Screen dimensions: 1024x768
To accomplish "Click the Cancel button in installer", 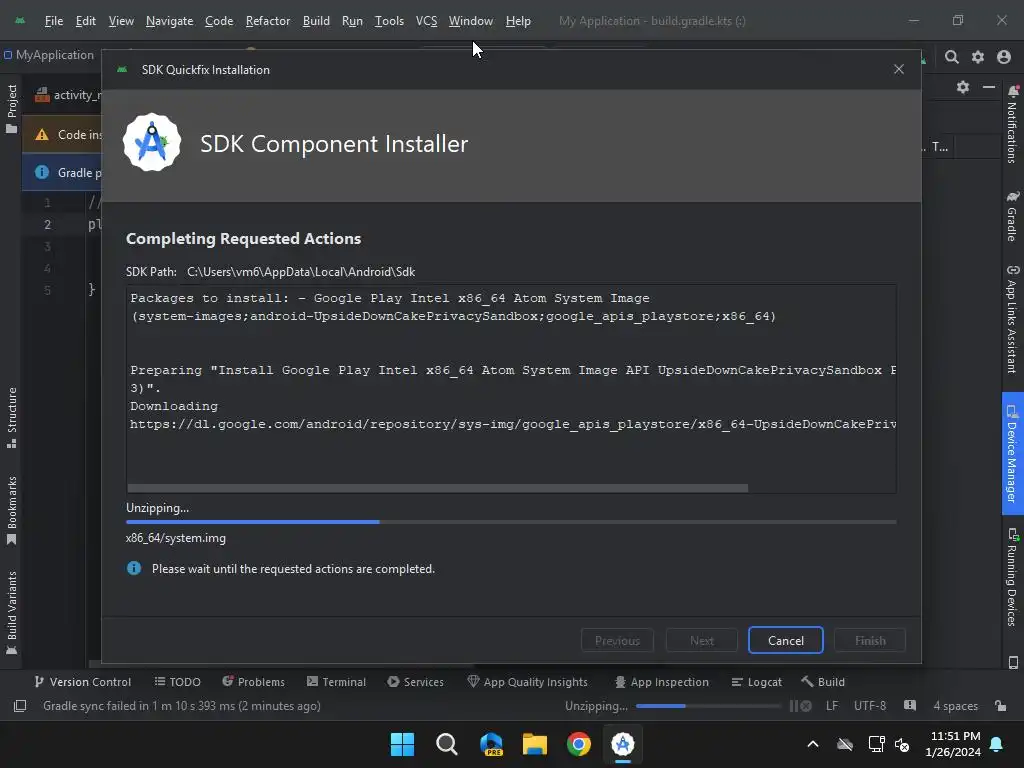I will [x=786, y=641].
